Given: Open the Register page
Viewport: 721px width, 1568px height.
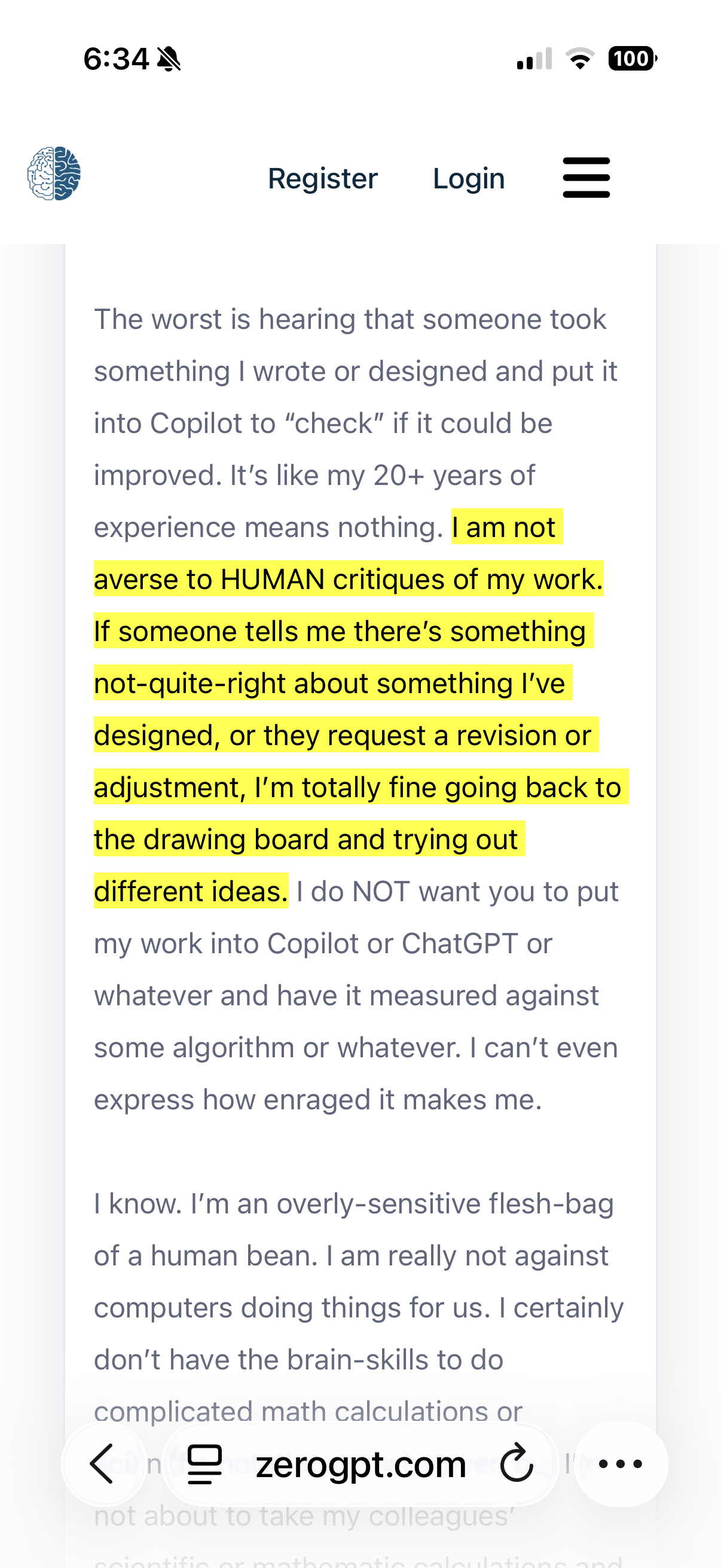Looking at the screenshot, I should (x=322, y=178).
